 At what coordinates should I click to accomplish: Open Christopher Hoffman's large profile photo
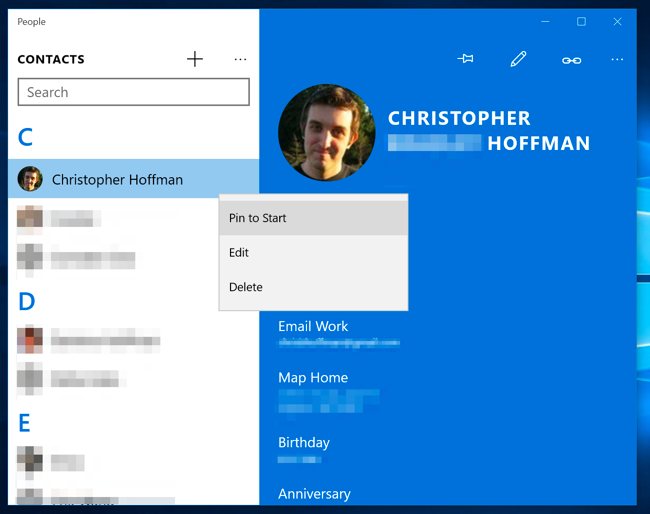(x=327, y=133)
